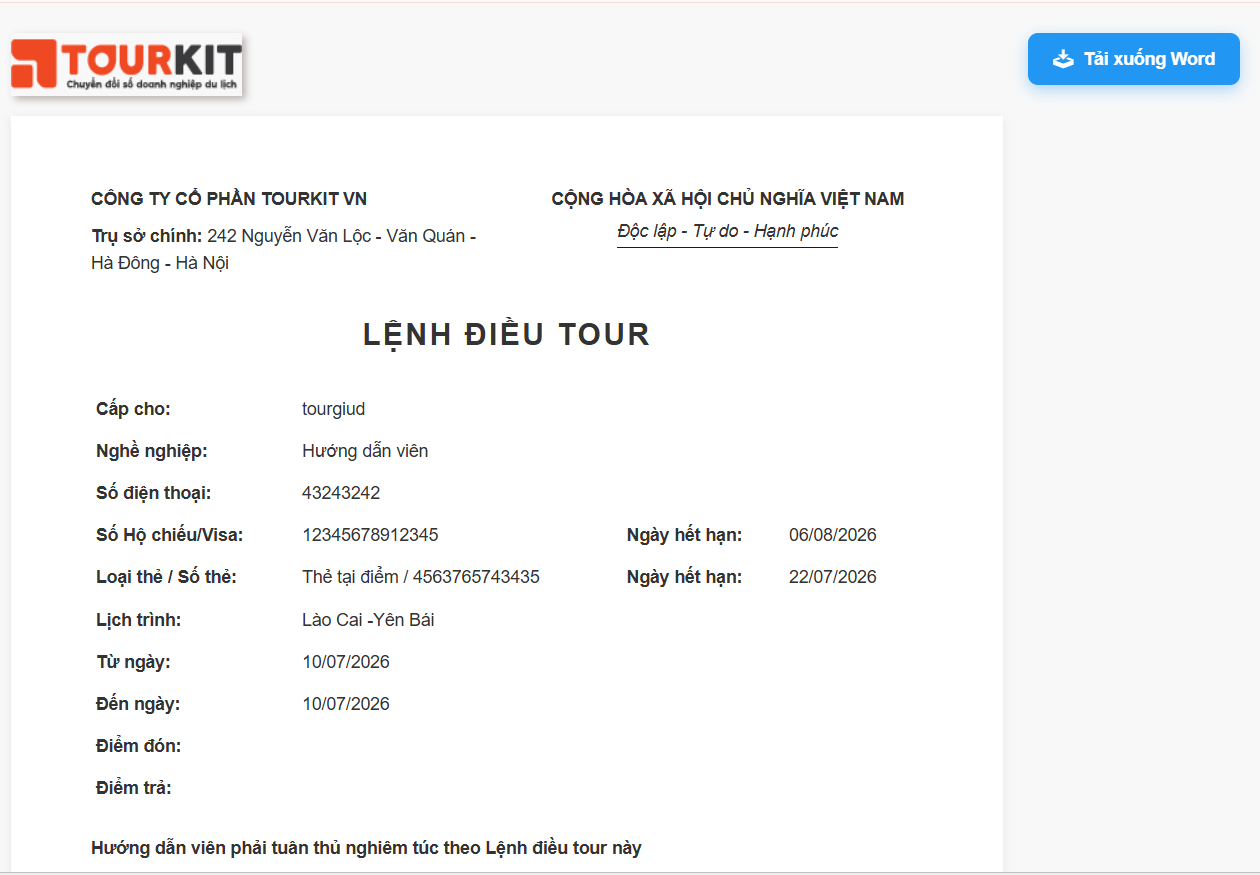This screenshot has width=1260, height=875.
Task: Click the Từ ngày date value
Action: pyautogui.click(x=346, y=662)
